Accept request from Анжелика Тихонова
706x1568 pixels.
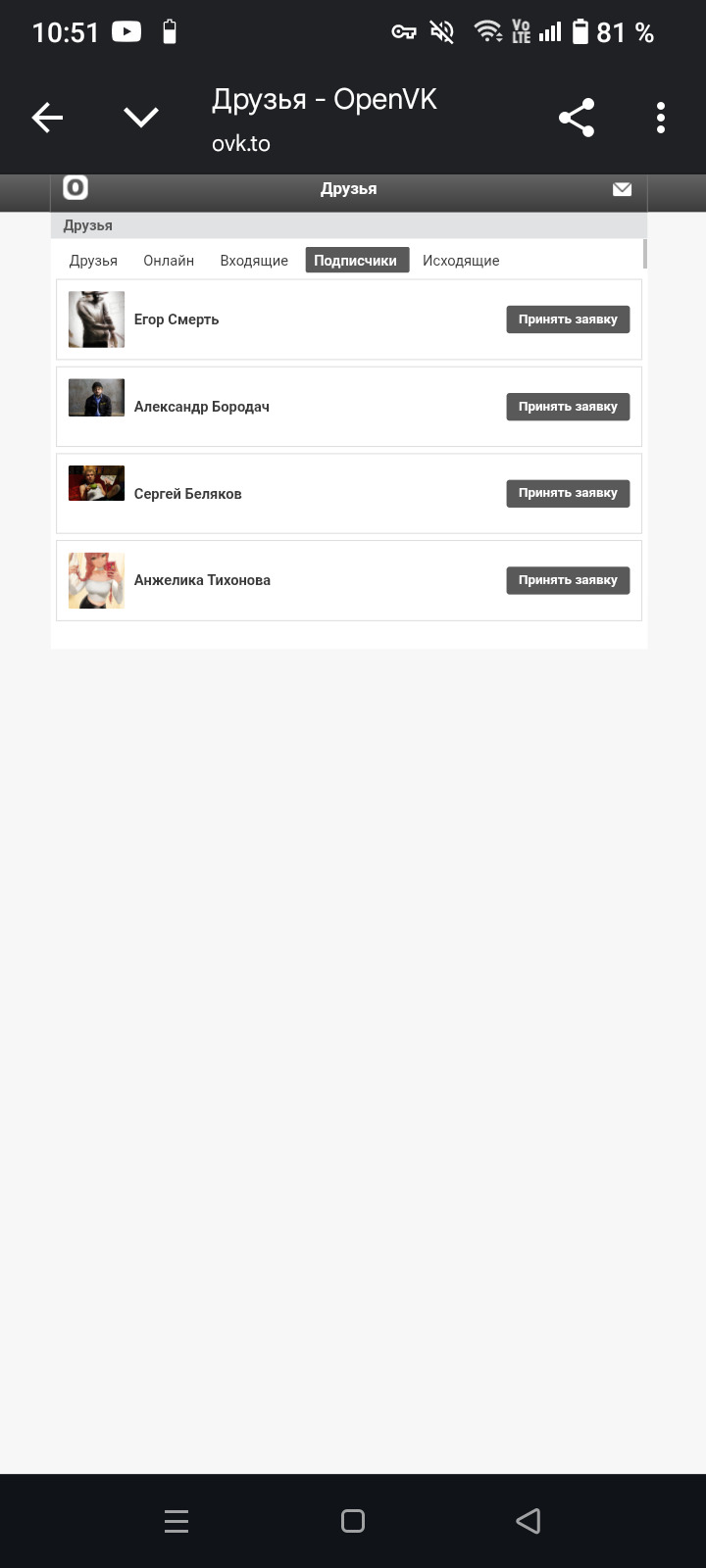[x=568, y=580]
